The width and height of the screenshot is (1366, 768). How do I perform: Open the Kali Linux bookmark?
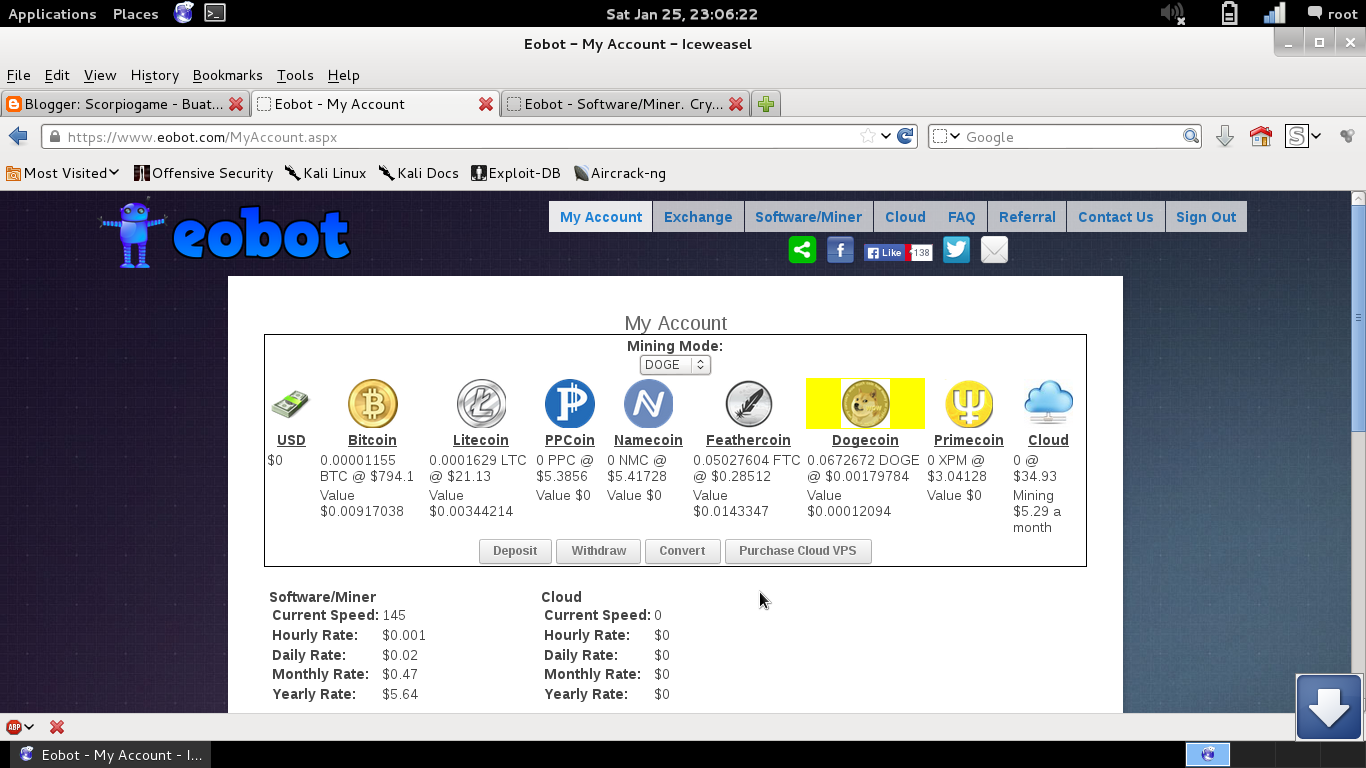tap(325, 173)
